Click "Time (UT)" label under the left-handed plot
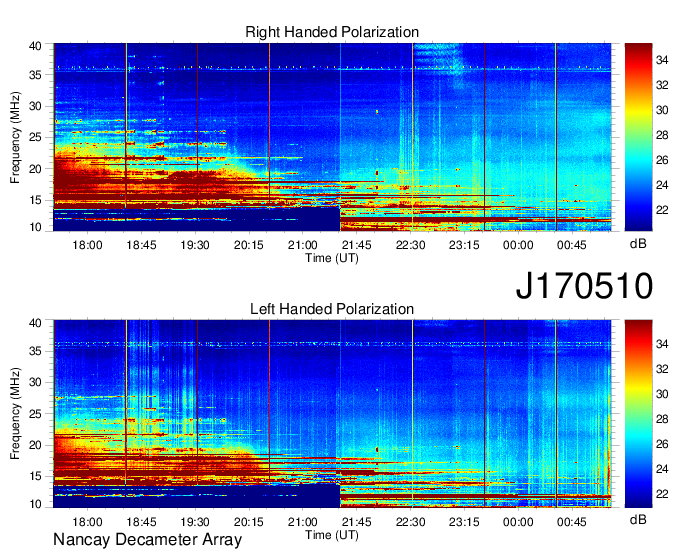This screenshot has height=552, width=680. 332,535
